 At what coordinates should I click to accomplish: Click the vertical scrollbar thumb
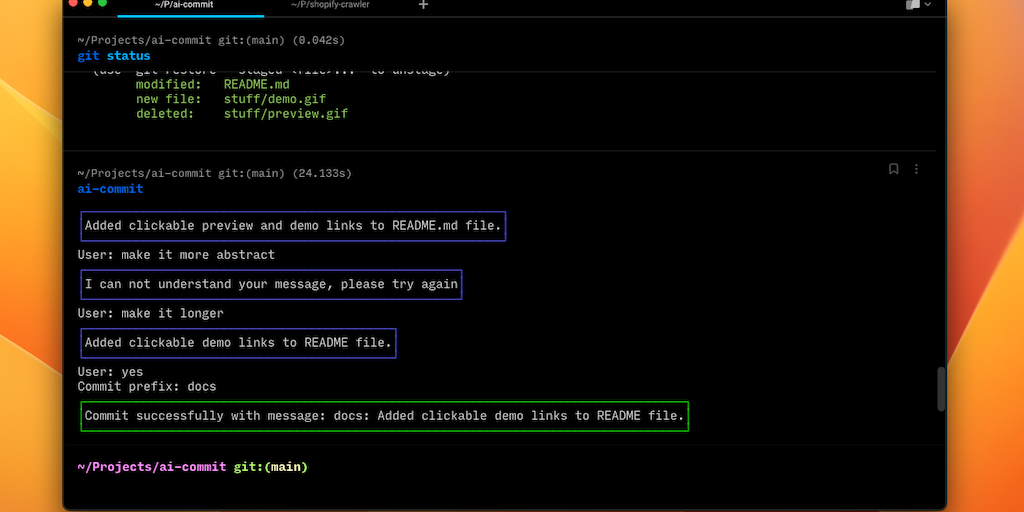(941, 389)
